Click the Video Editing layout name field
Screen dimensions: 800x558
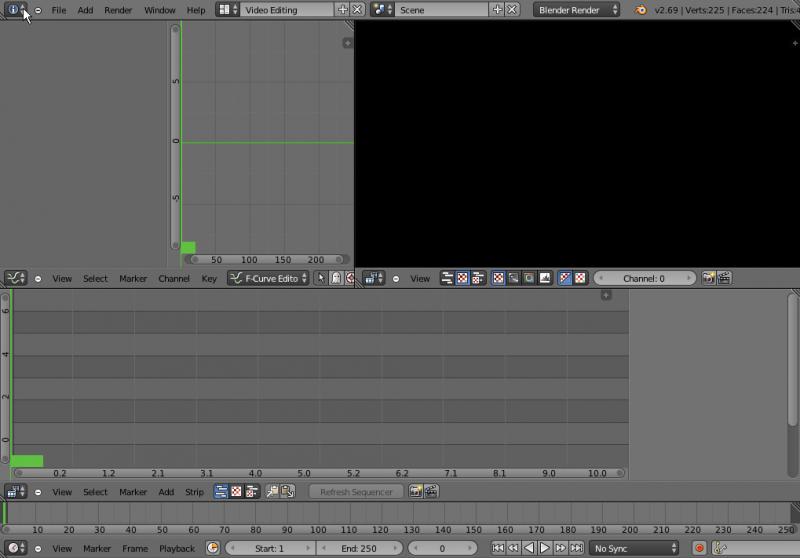287,10
